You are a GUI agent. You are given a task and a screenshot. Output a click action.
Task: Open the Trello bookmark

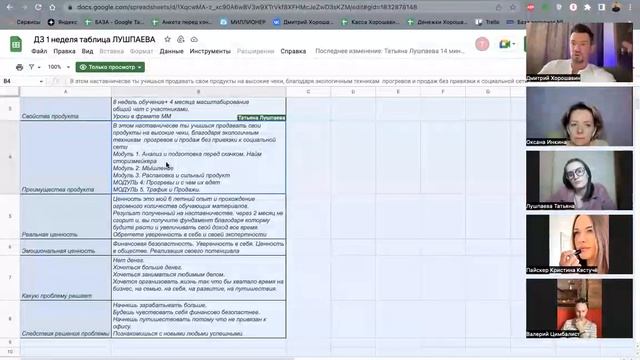pos(487,22)
